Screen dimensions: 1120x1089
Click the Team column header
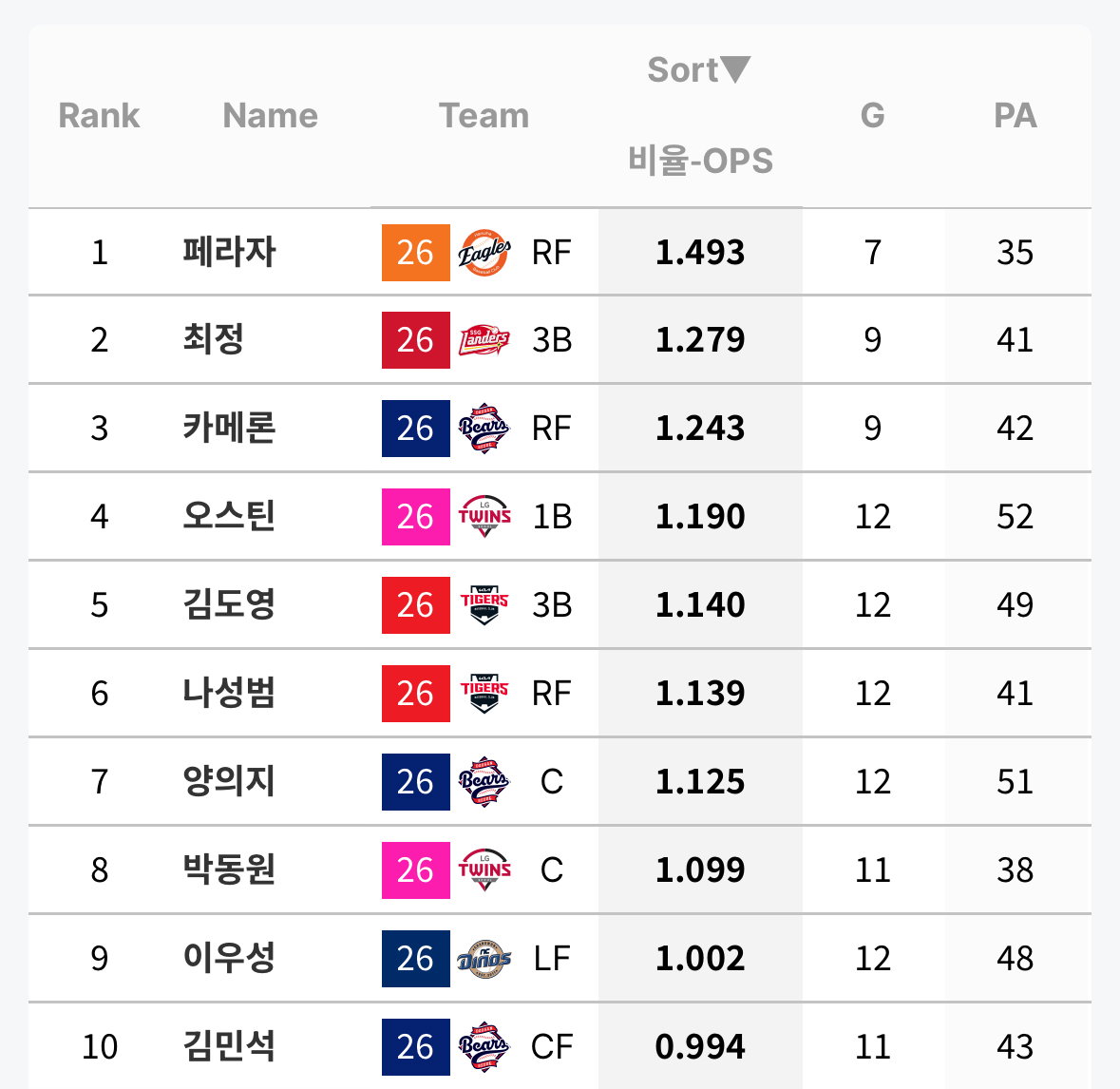tap(484, 116)
